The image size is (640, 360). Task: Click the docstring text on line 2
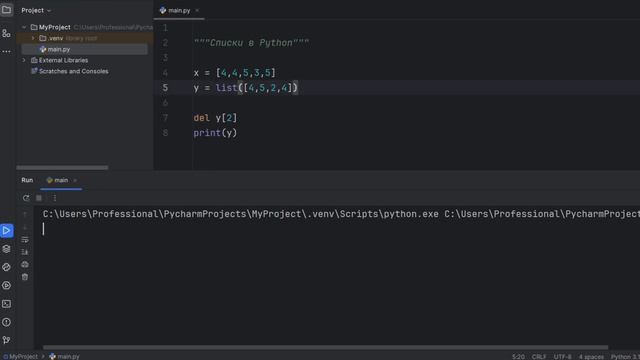(251, 43)
